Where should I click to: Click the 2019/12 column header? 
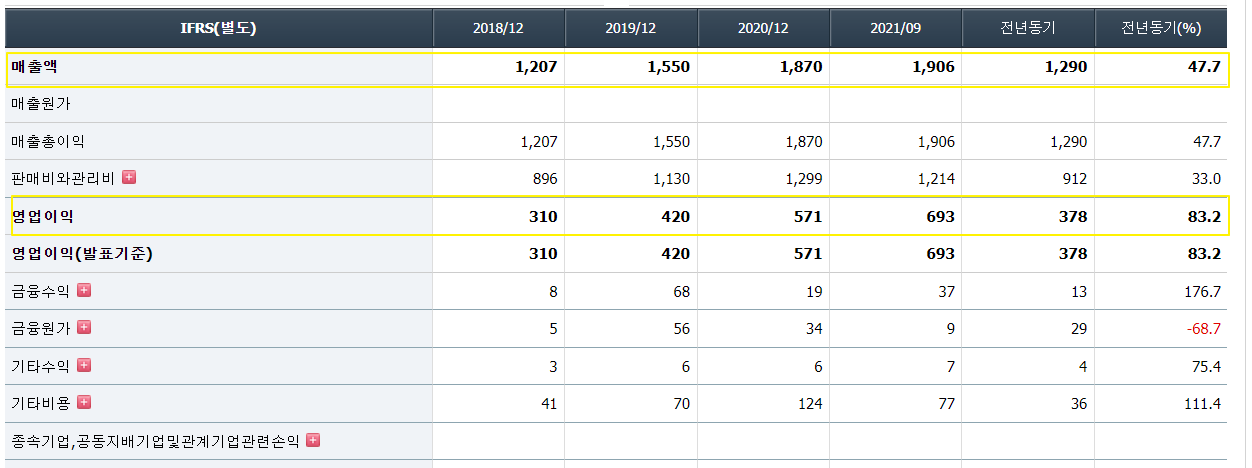[631, 28]
